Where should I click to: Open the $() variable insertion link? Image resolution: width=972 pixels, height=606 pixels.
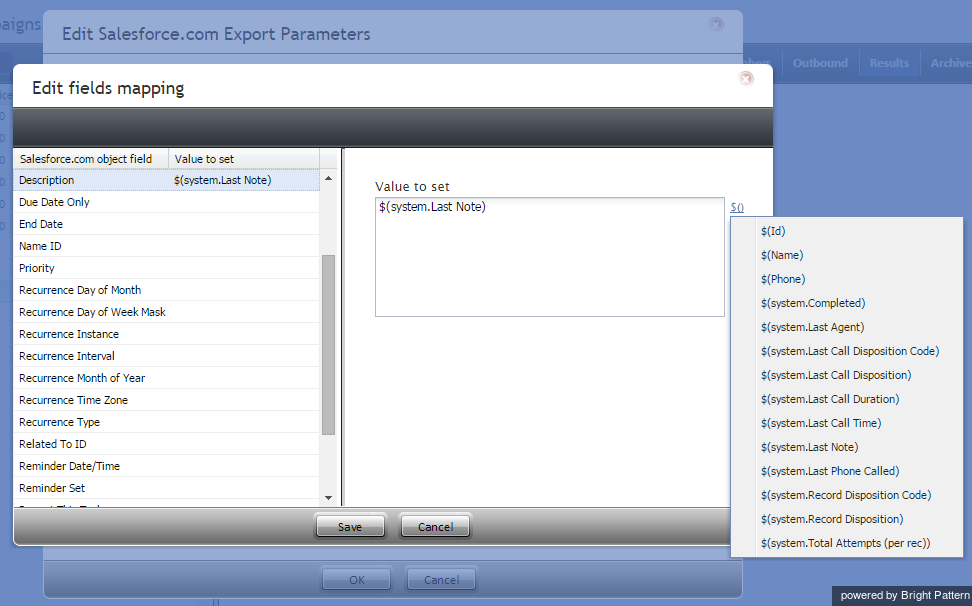pyautogui.click(x=737, y=208)
